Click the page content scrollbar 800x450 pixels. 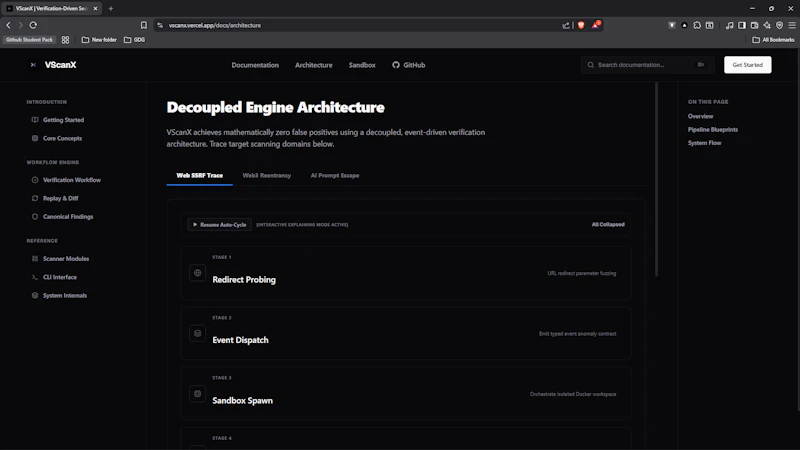coord(656,180)
